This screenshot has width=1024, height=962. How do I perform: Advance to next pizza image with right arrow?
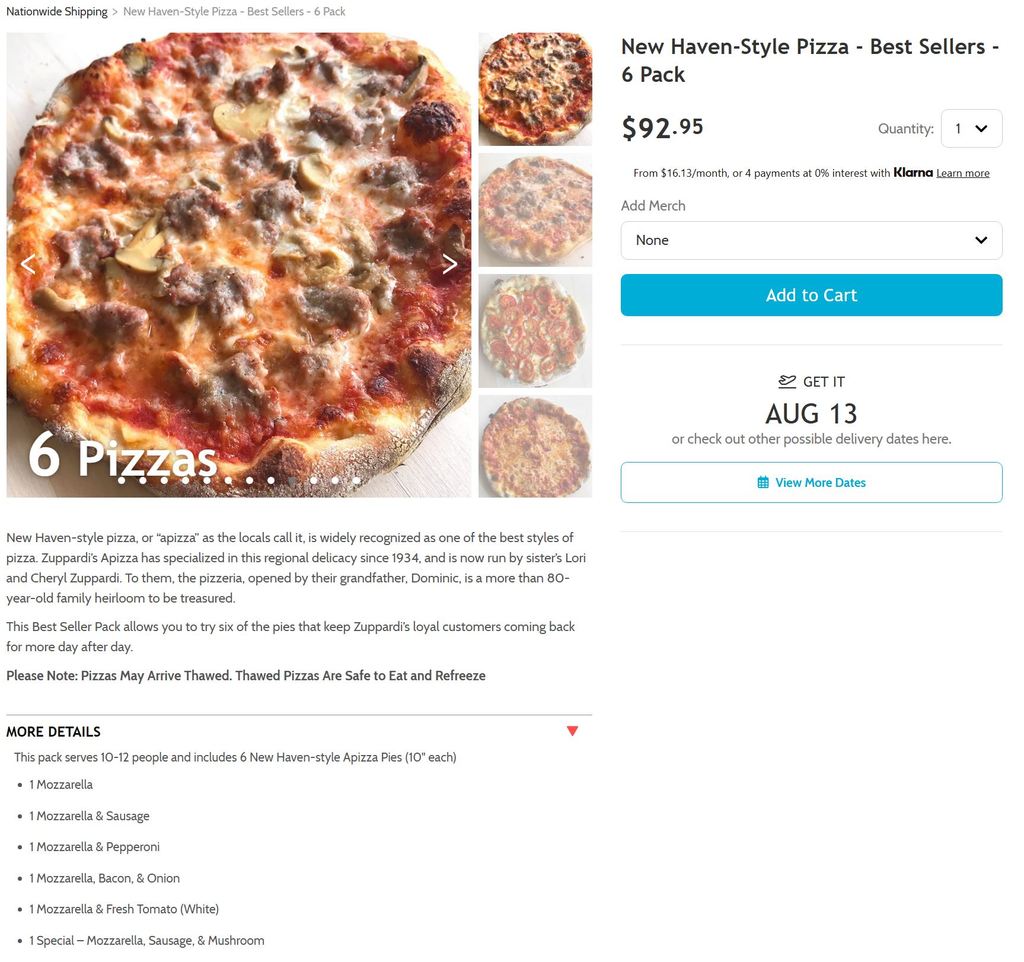point(449,264)
